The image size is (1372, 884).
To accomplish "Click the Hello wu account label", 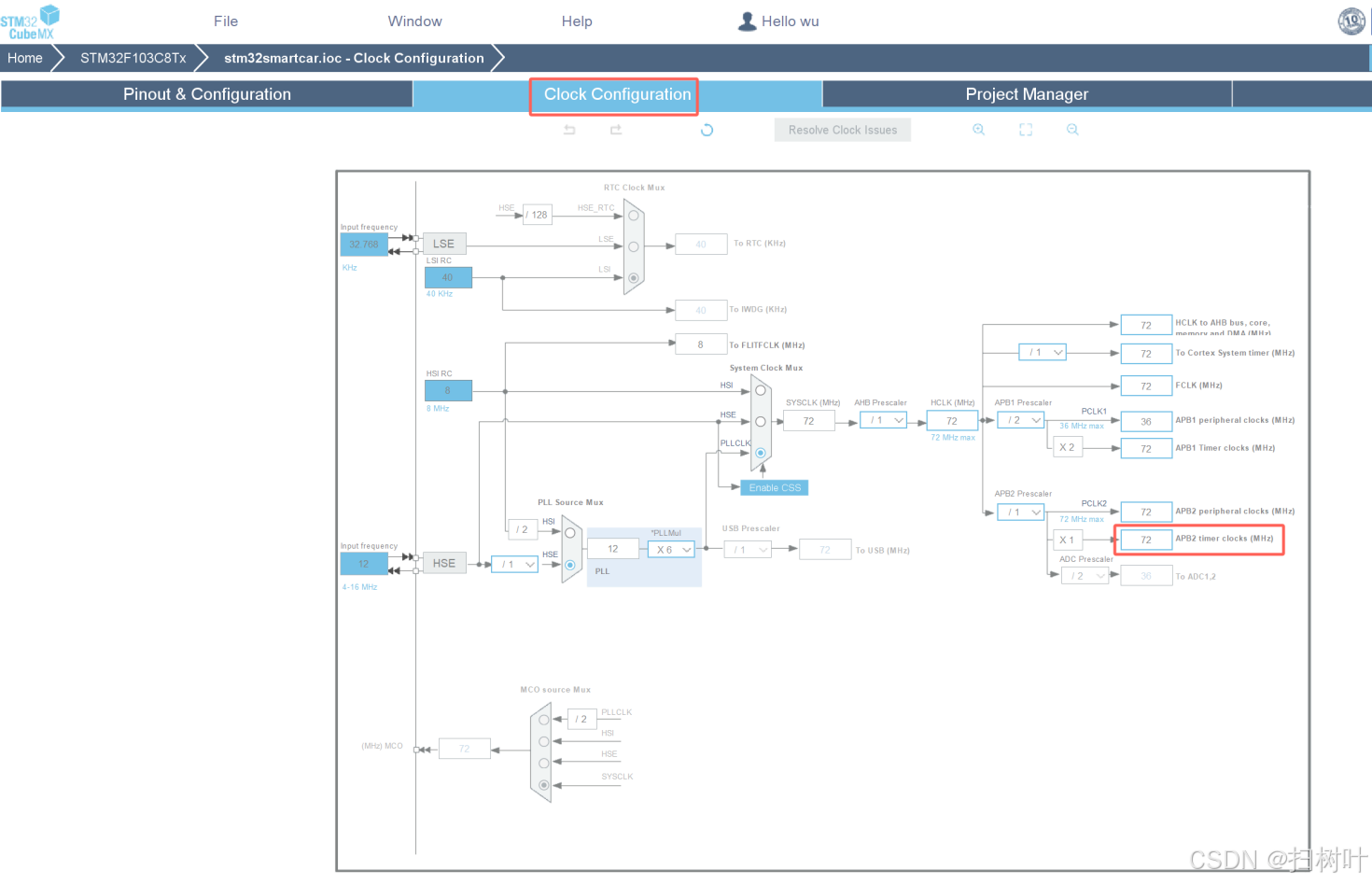I will tap(790, 21).
